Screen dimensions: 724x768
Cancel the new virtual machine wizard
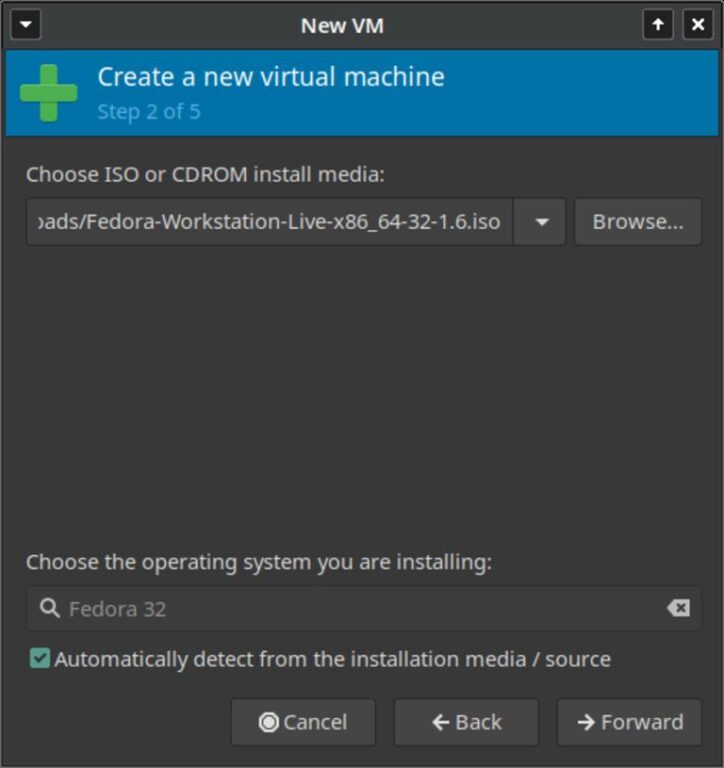coord(303,722)
